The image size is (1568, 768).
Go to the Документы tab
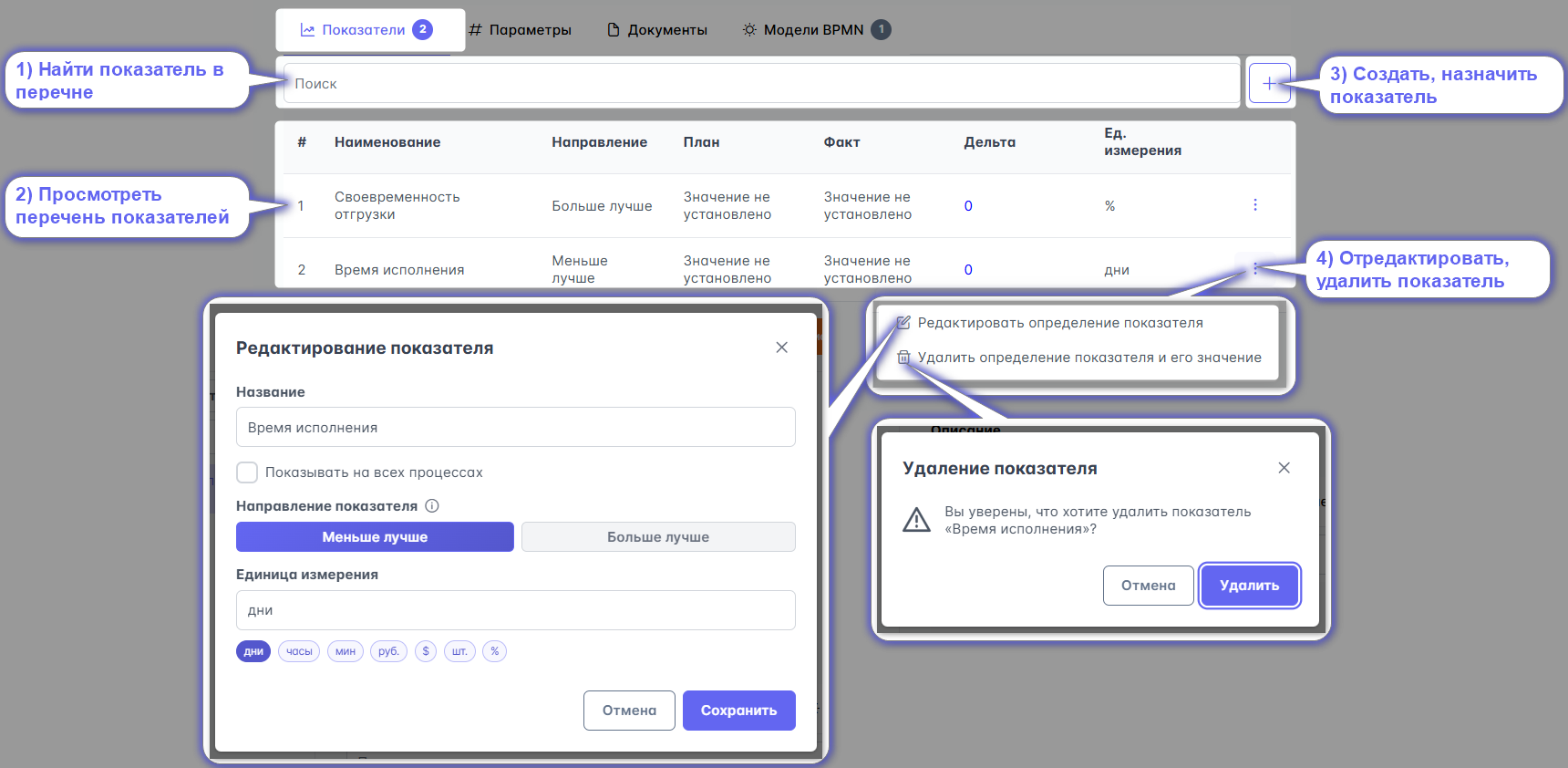point(657,30)
